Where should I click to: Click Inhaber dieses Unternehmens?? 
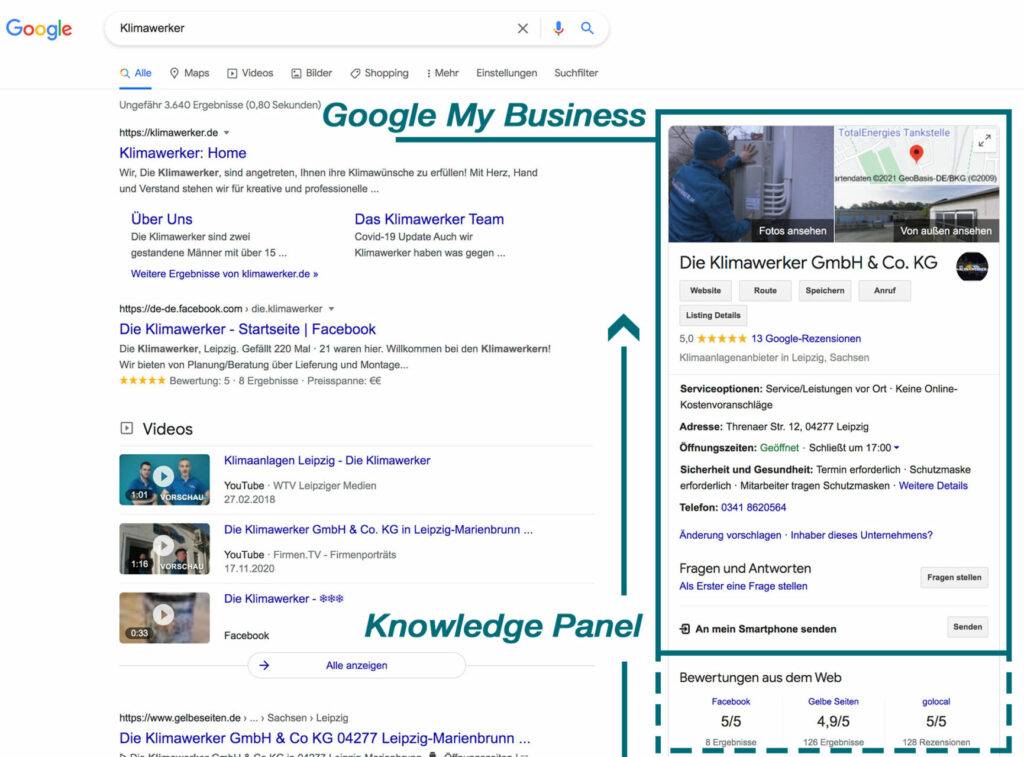point(861,535)
